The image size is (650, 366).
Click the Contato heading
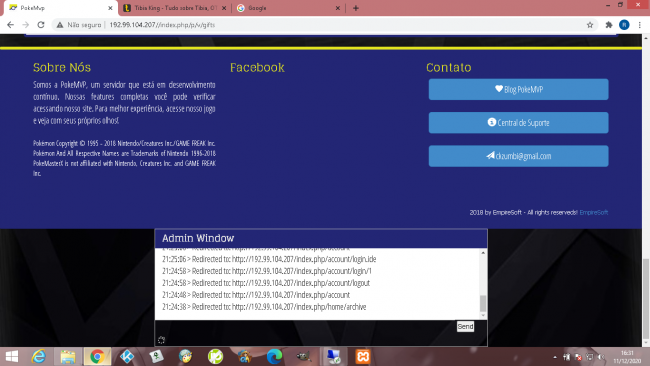(449, 68)
